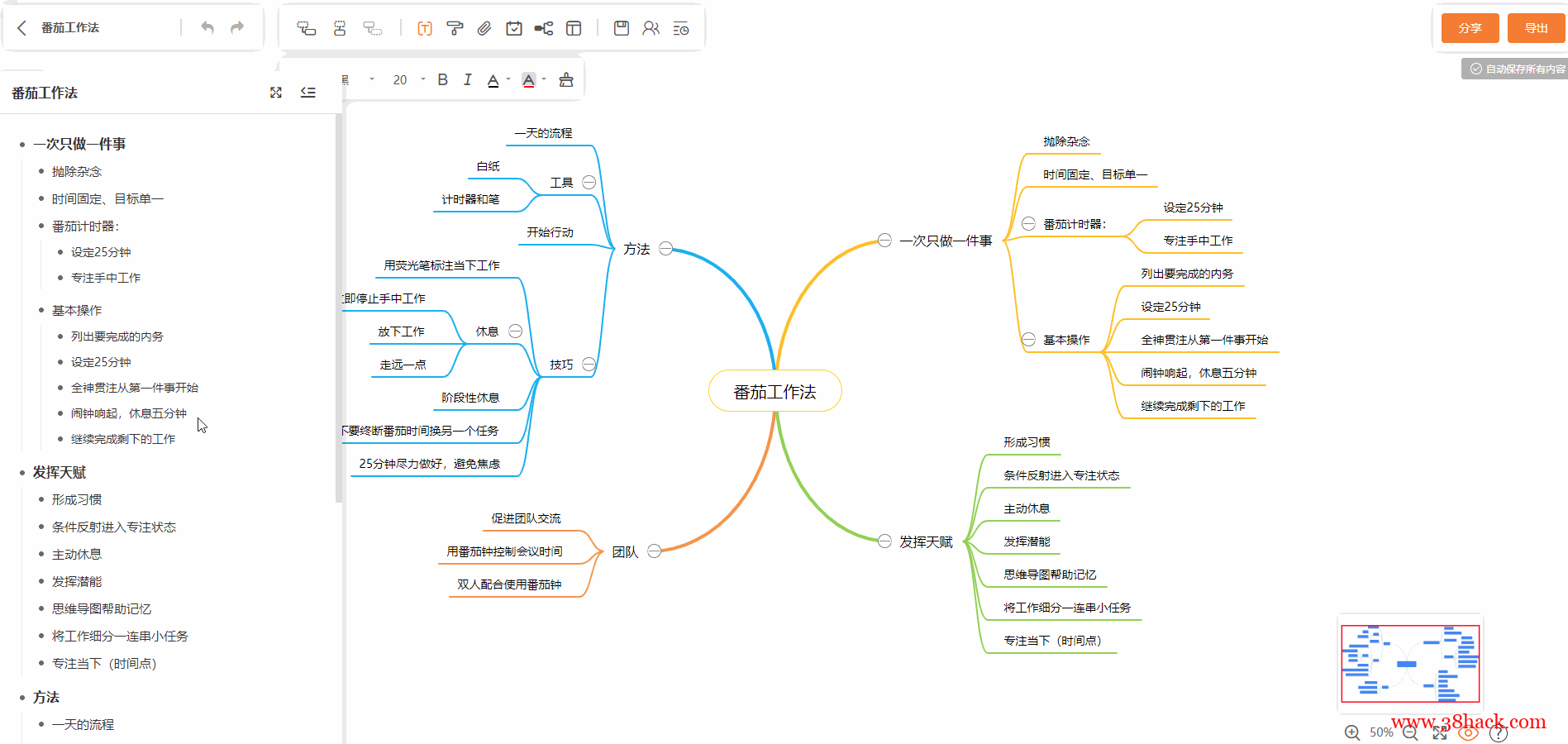Click the format painter roller icon
1568x744 pixels.
pyautogui.click(x=455, y=29)
